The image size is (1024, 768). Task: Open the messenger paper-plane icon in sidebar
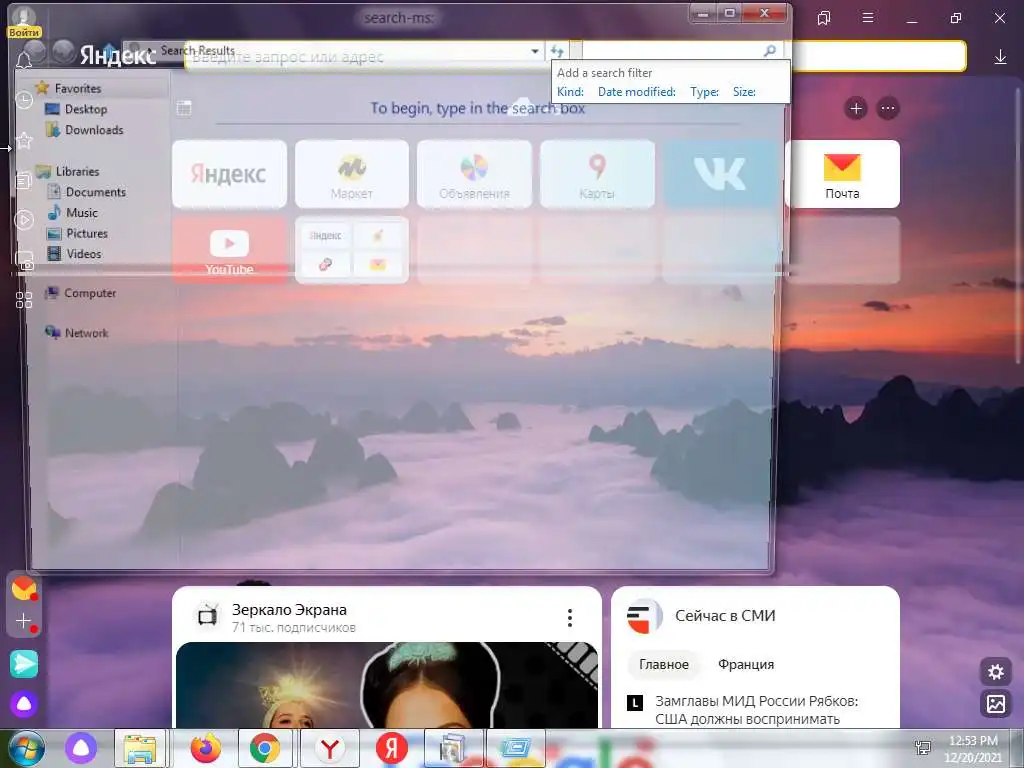[x=24, y=664]
